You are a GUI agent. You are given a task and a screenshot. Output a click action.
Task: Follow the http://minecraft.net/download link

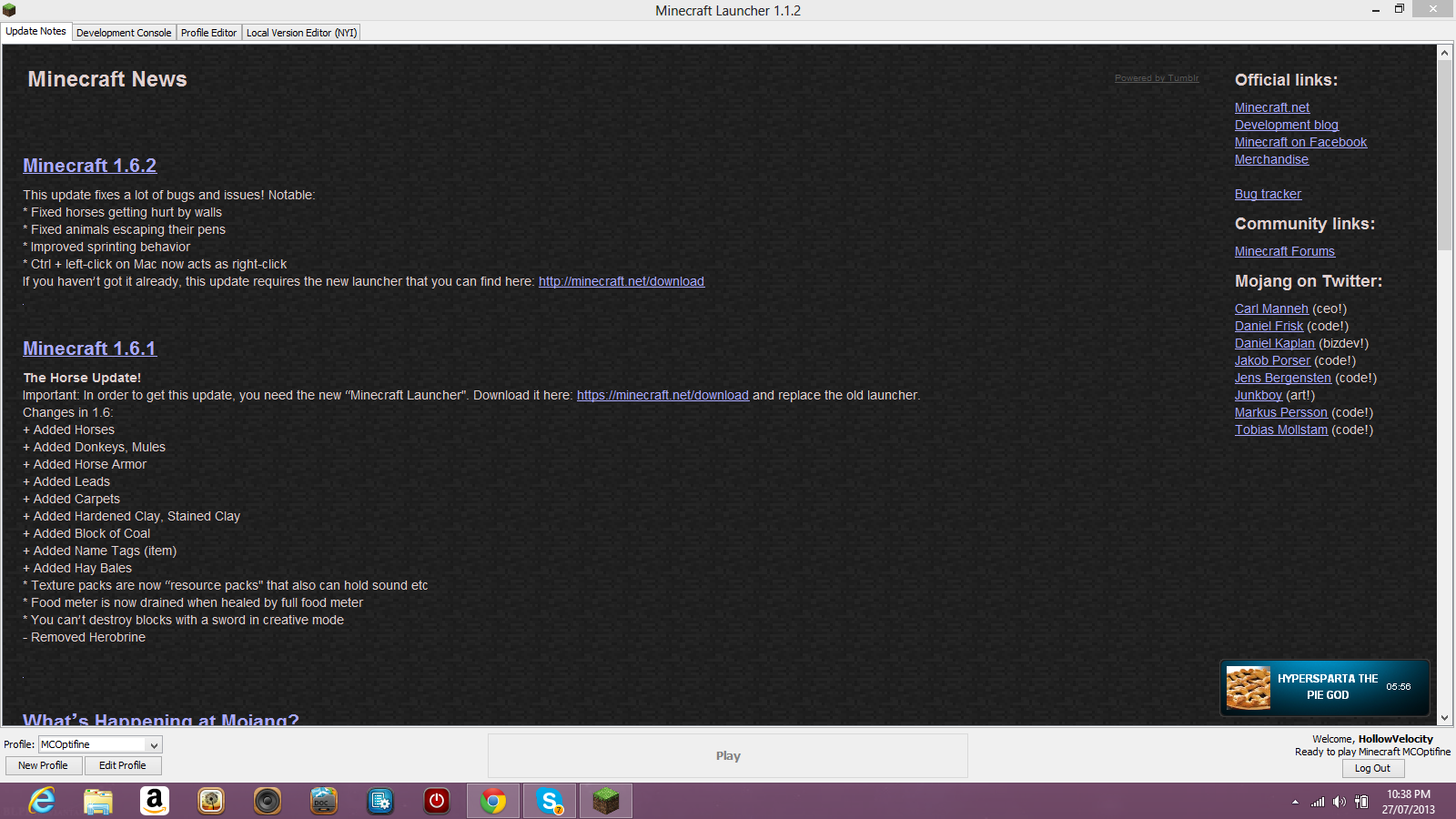coord(622,281)
